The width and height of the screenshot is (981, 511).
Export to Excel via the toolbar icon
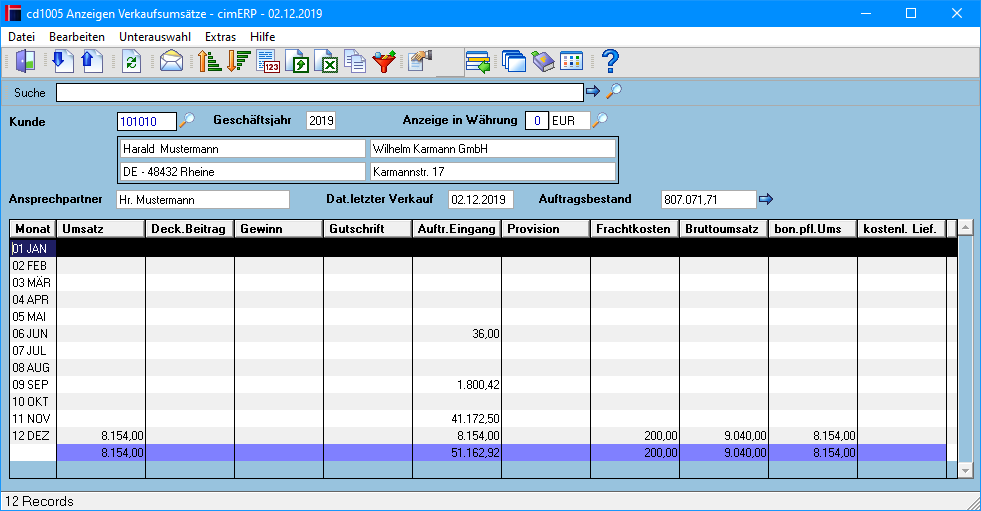point(327,62)
